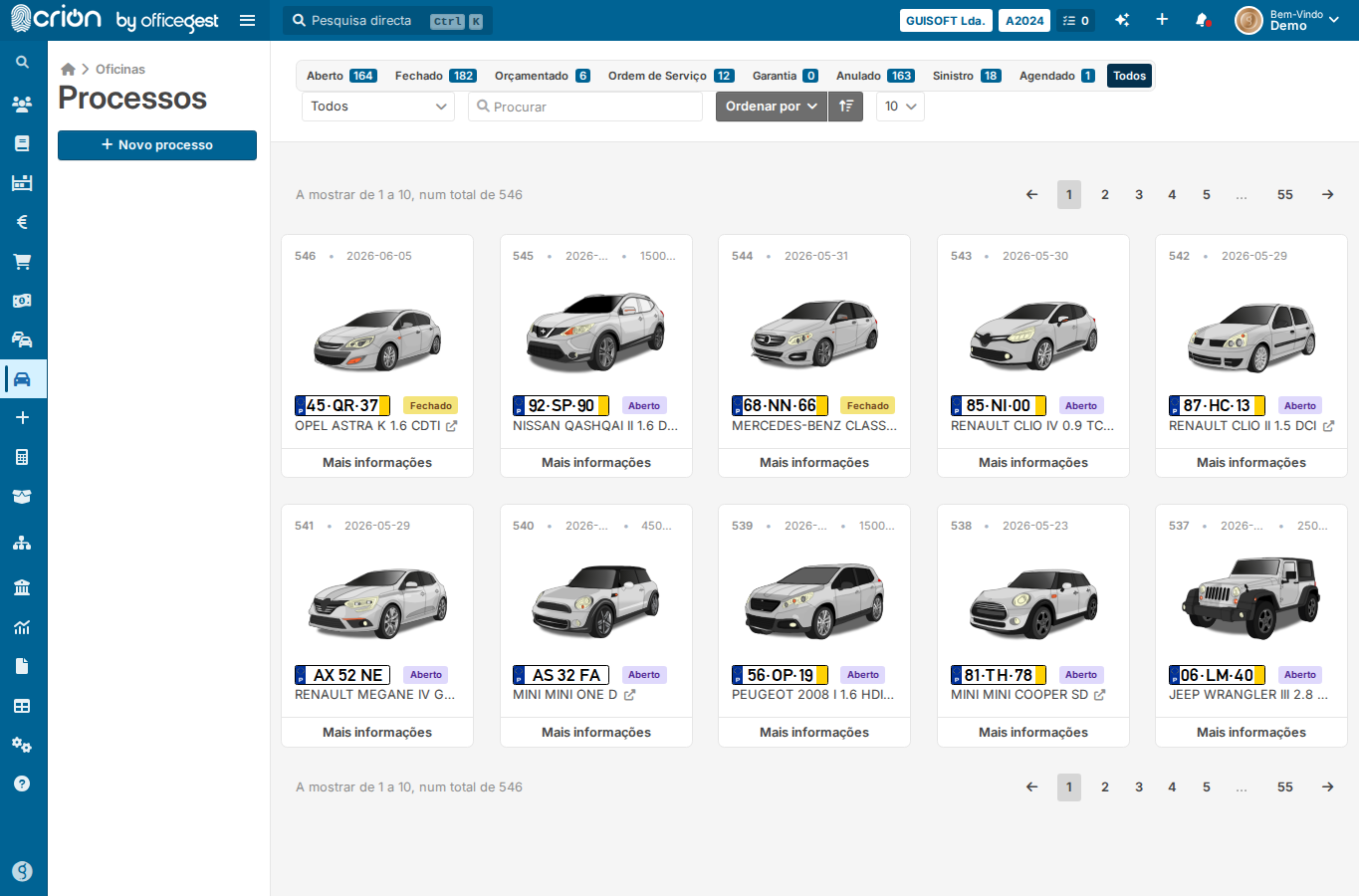Select the bed icon in the sidebar
The image size is (1359, 896).
[x=22, y=182]
